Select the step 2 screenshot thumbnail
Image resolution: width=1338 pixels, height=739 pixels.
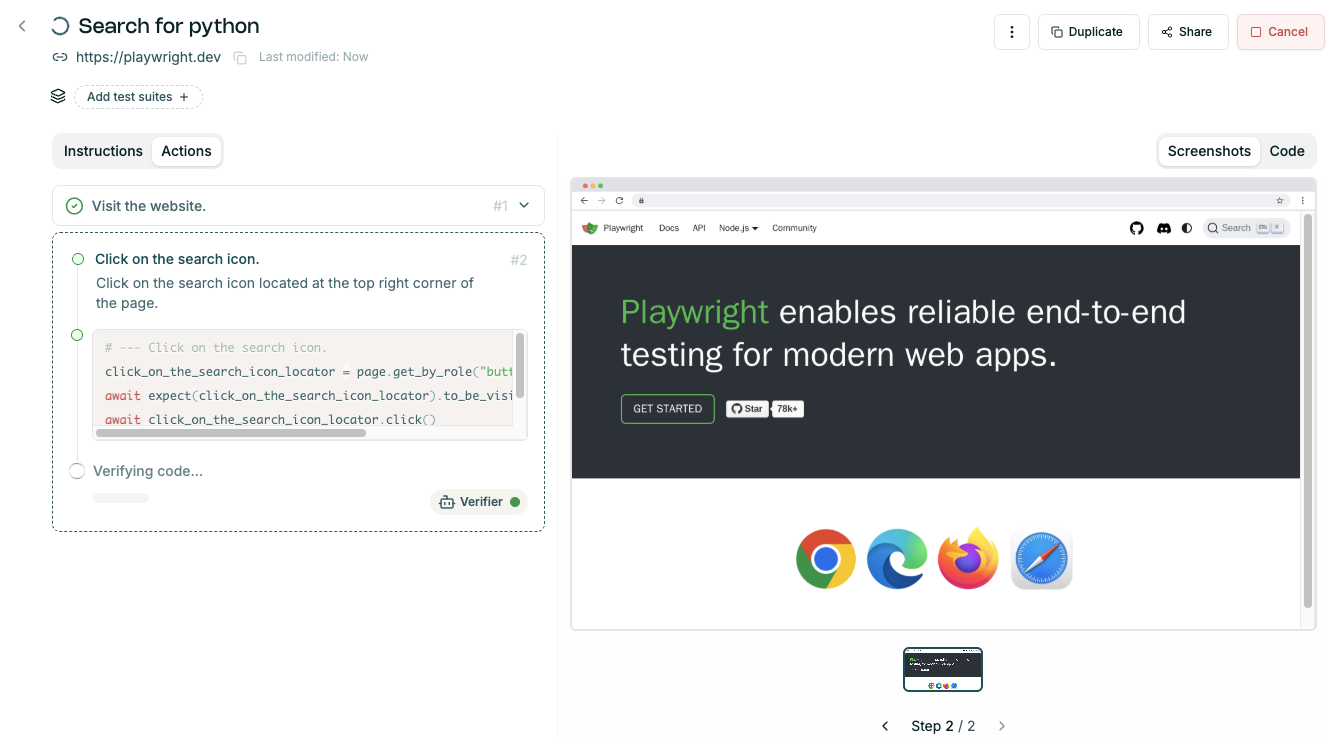tap(942, 669)
